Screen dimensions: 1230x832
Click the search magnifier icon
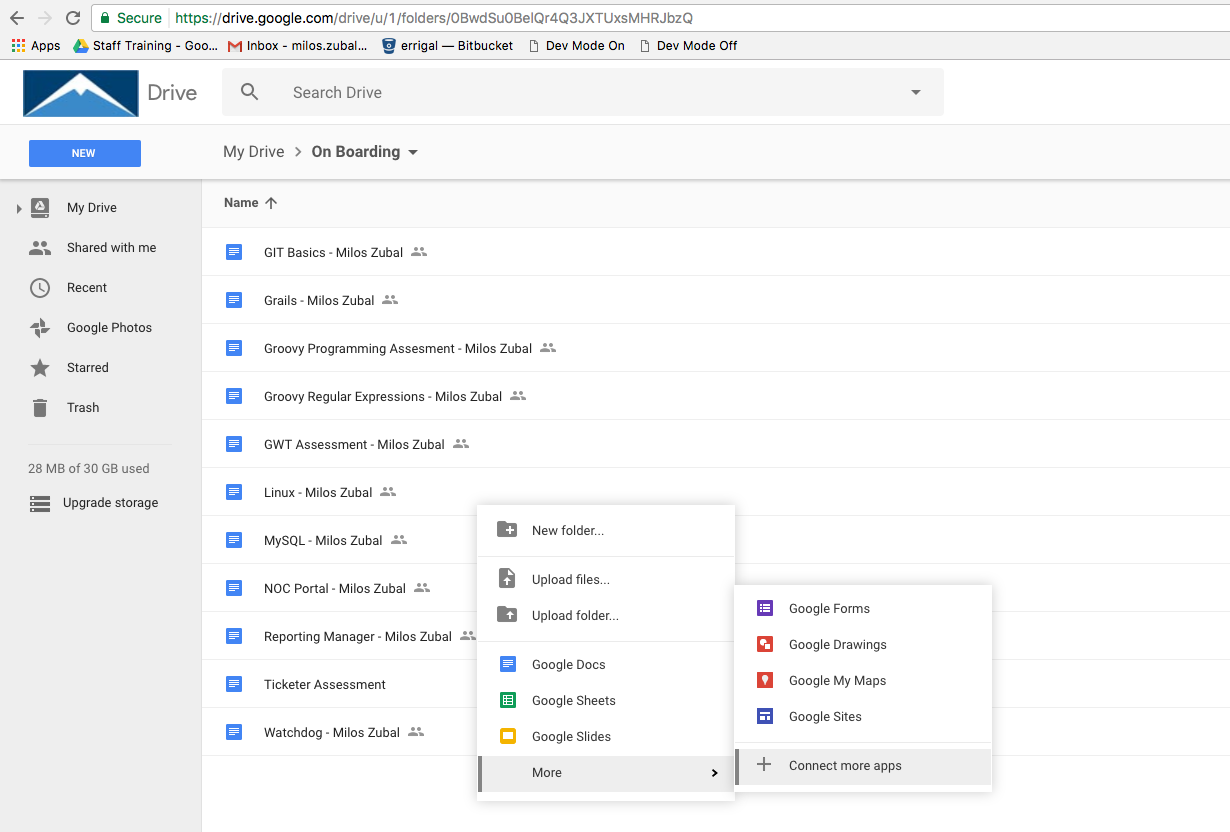click(x=250, y=92)
